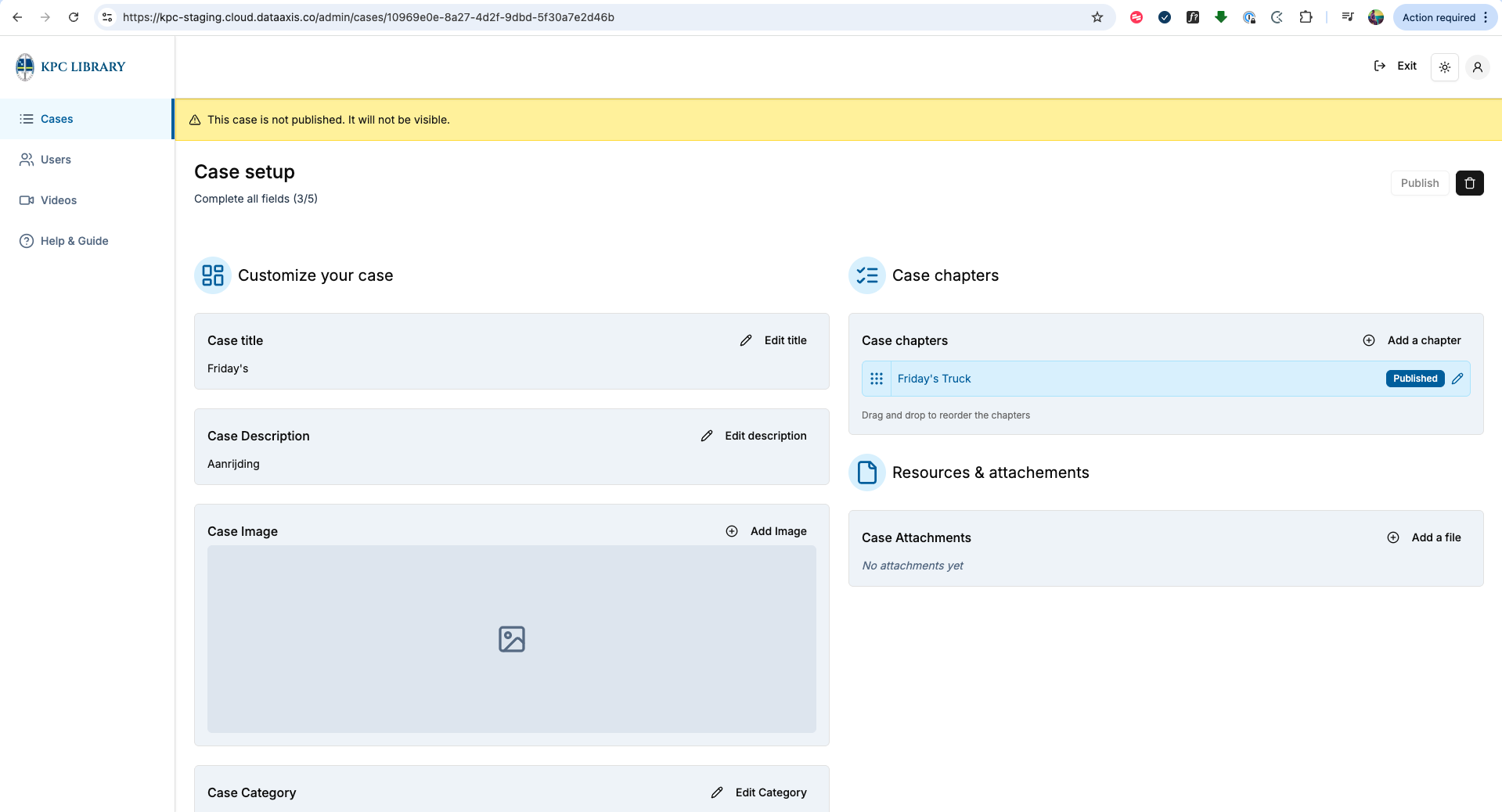Viewport: 1502px width, 812px height.
Task: Click the drag handle for Friday's Truck chapter
Action: pos(877,379)
